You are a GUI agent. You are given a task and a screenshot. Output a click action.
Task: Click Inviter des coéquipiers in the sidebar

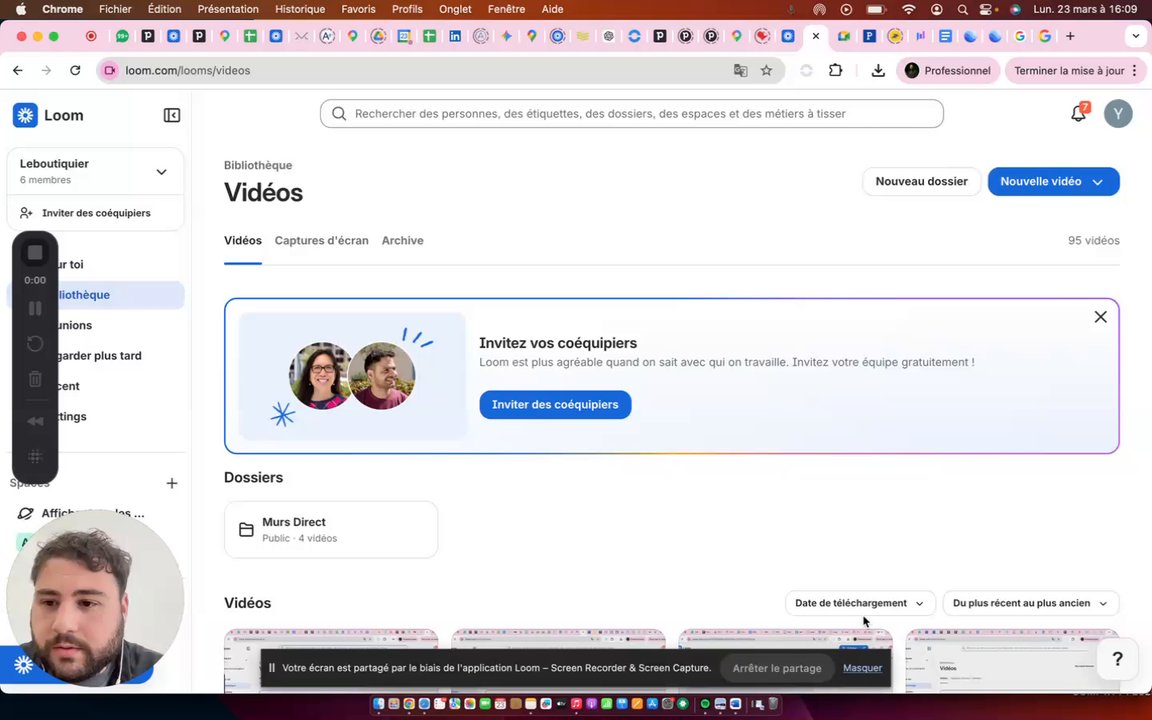(96, 213)
